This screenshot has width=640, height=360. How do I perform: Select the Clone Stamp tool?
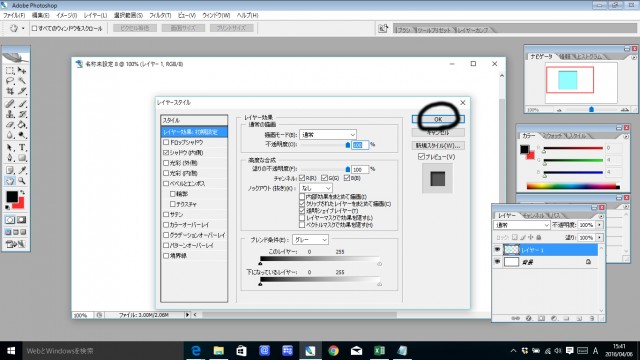10,114
